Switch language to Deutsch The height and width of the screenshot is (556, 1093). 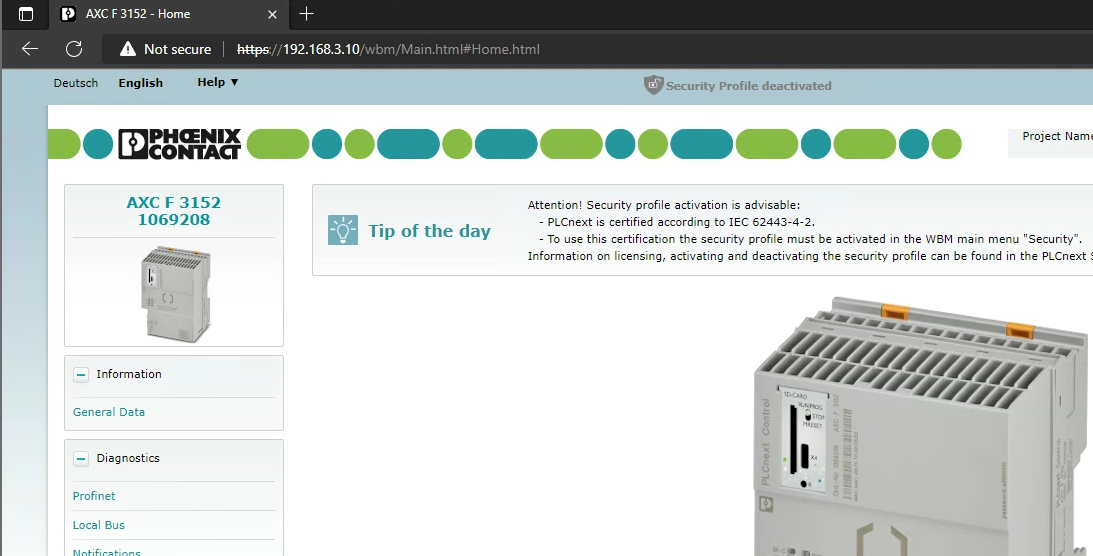pos(76,83)
